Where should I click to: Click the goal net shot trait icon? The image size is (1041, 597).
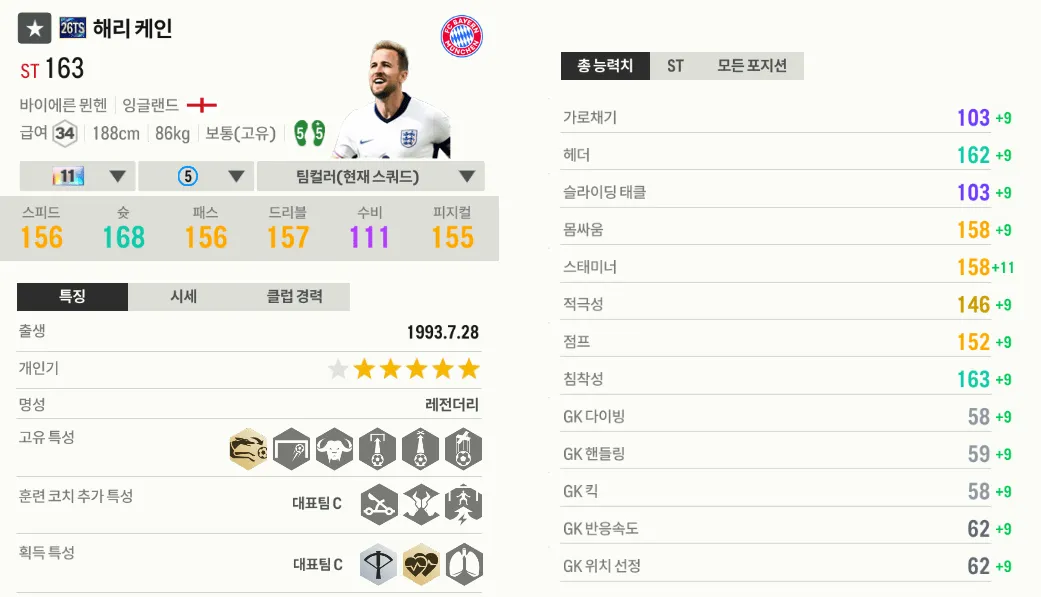(x=291, y=449)
